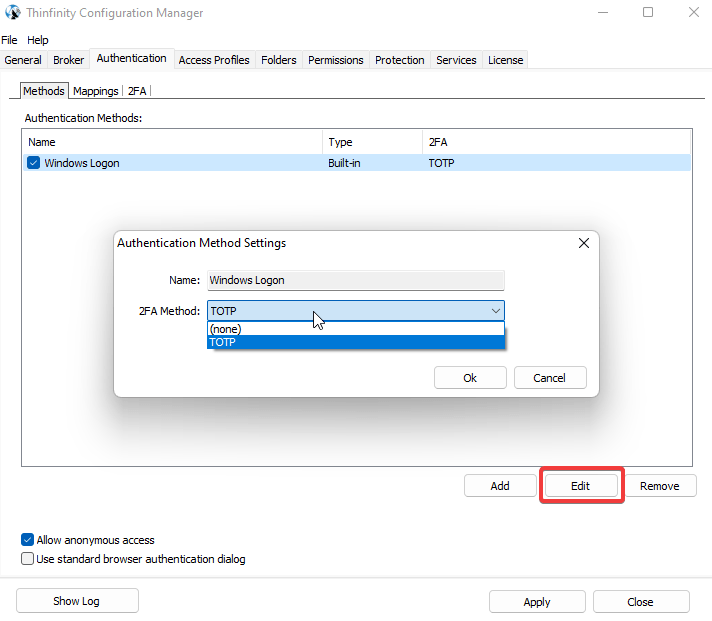
Task: Open the File menu
Action: (9, 40)
